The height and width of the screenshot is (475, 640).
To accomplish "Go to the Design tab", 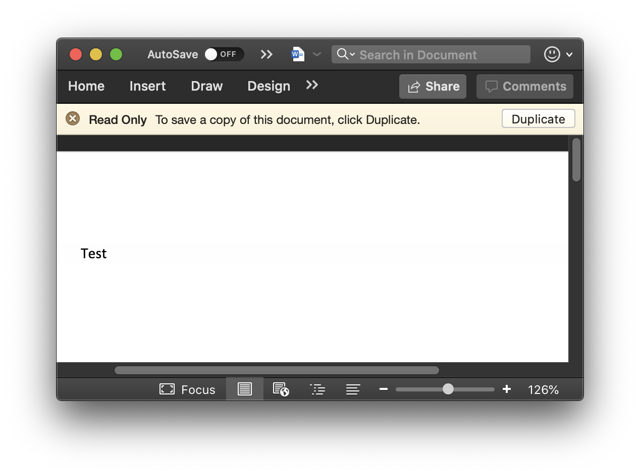I will (x=269, y=86).
